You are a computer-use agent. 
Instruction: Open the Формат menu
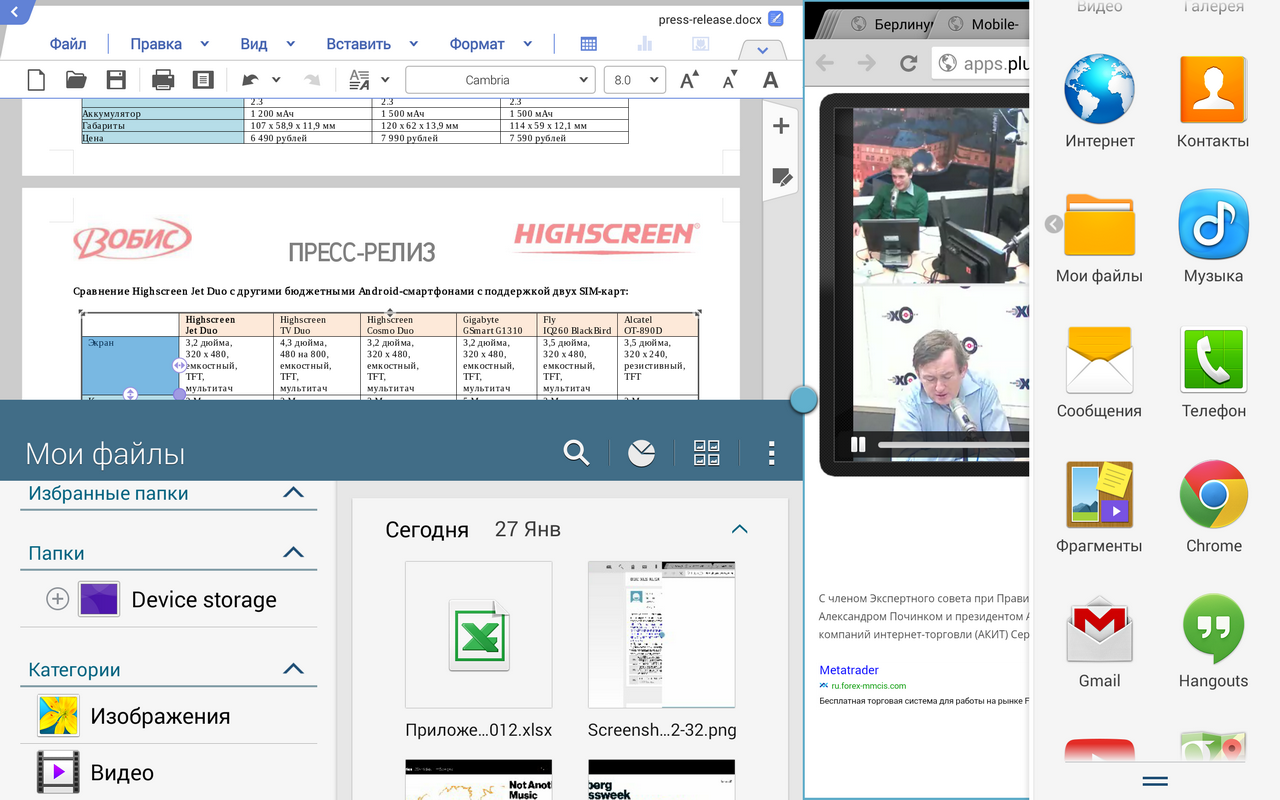(477, 44)
